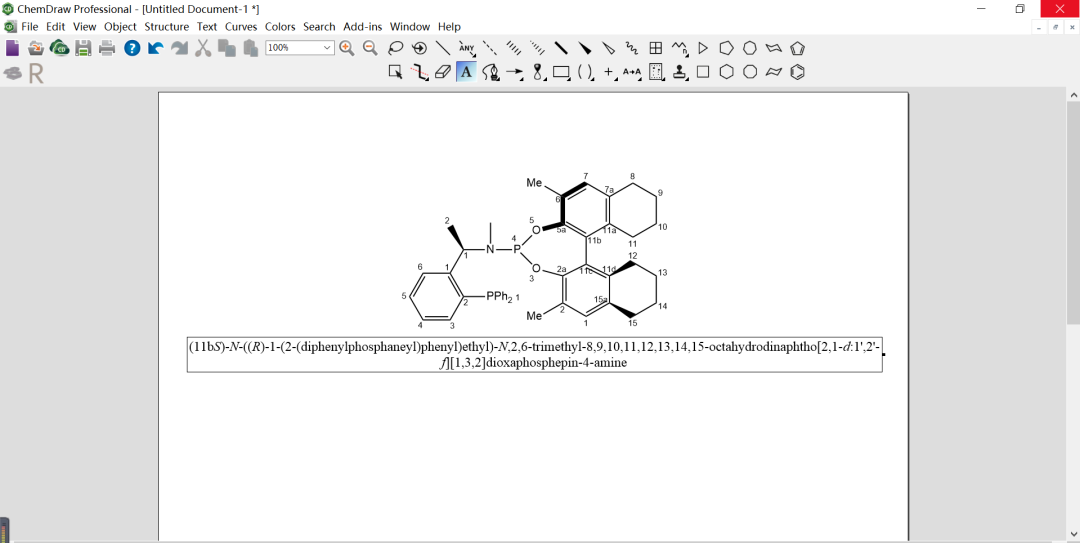Select the Hashed Bond tool

click(514, 48)
